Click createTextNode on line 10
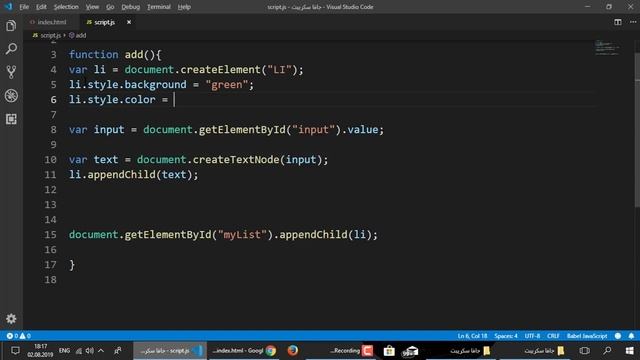The height and width of the screenshot is (360, 640). [x=236, y=159]
